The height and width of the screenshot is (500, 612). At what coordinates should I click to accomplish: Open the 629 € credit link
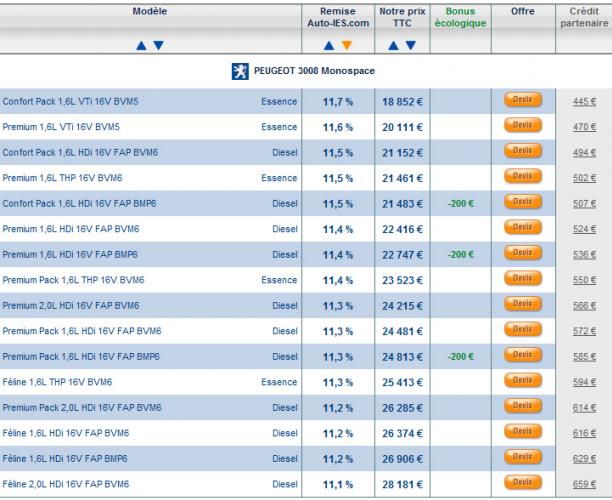coord(584,459)
